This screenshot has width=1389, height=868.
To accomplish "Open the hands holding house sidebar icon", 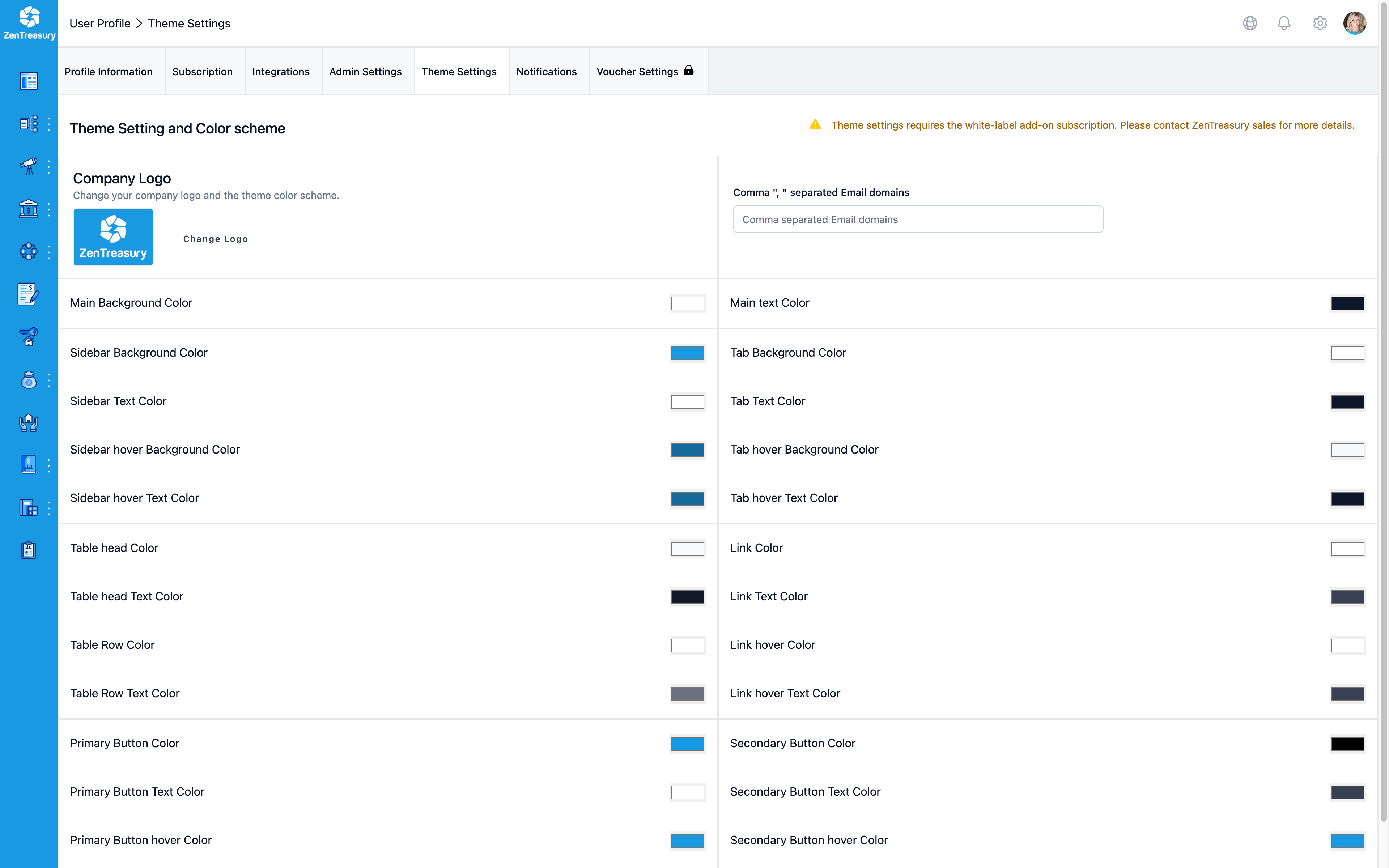I will (29, 422).
